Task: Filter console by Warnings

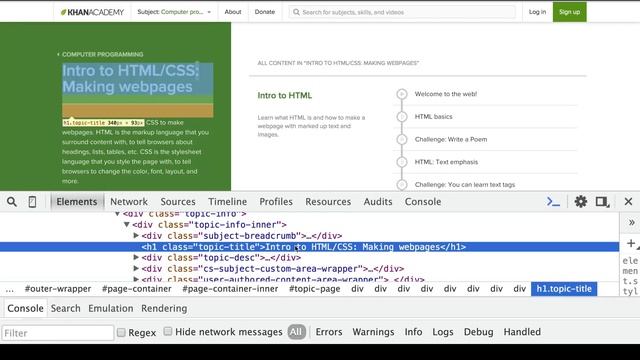Action: pyautogui.click(x=373, y=332)
